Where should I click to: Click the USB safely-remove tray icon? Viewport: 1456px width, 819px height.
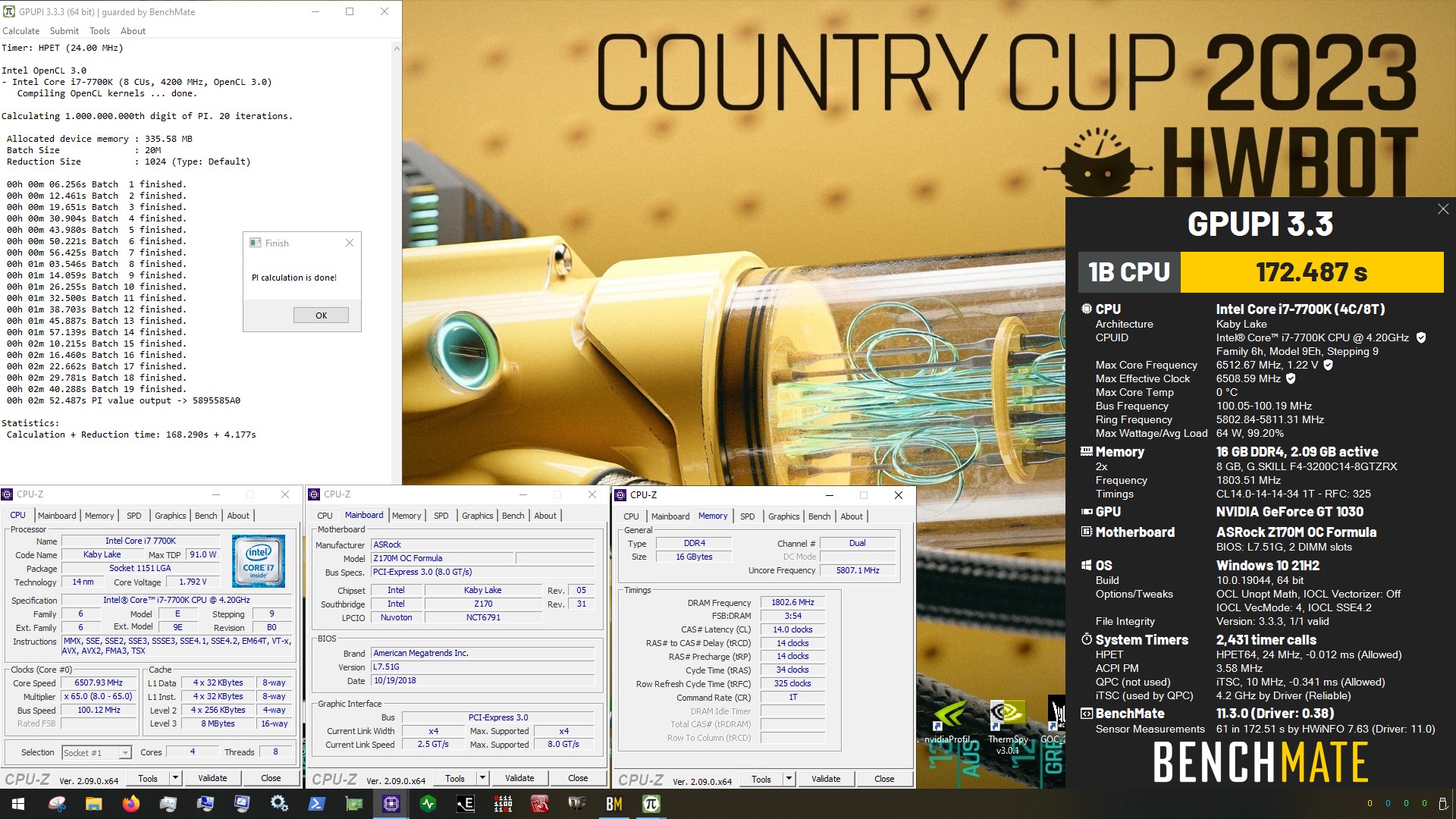1442,804
